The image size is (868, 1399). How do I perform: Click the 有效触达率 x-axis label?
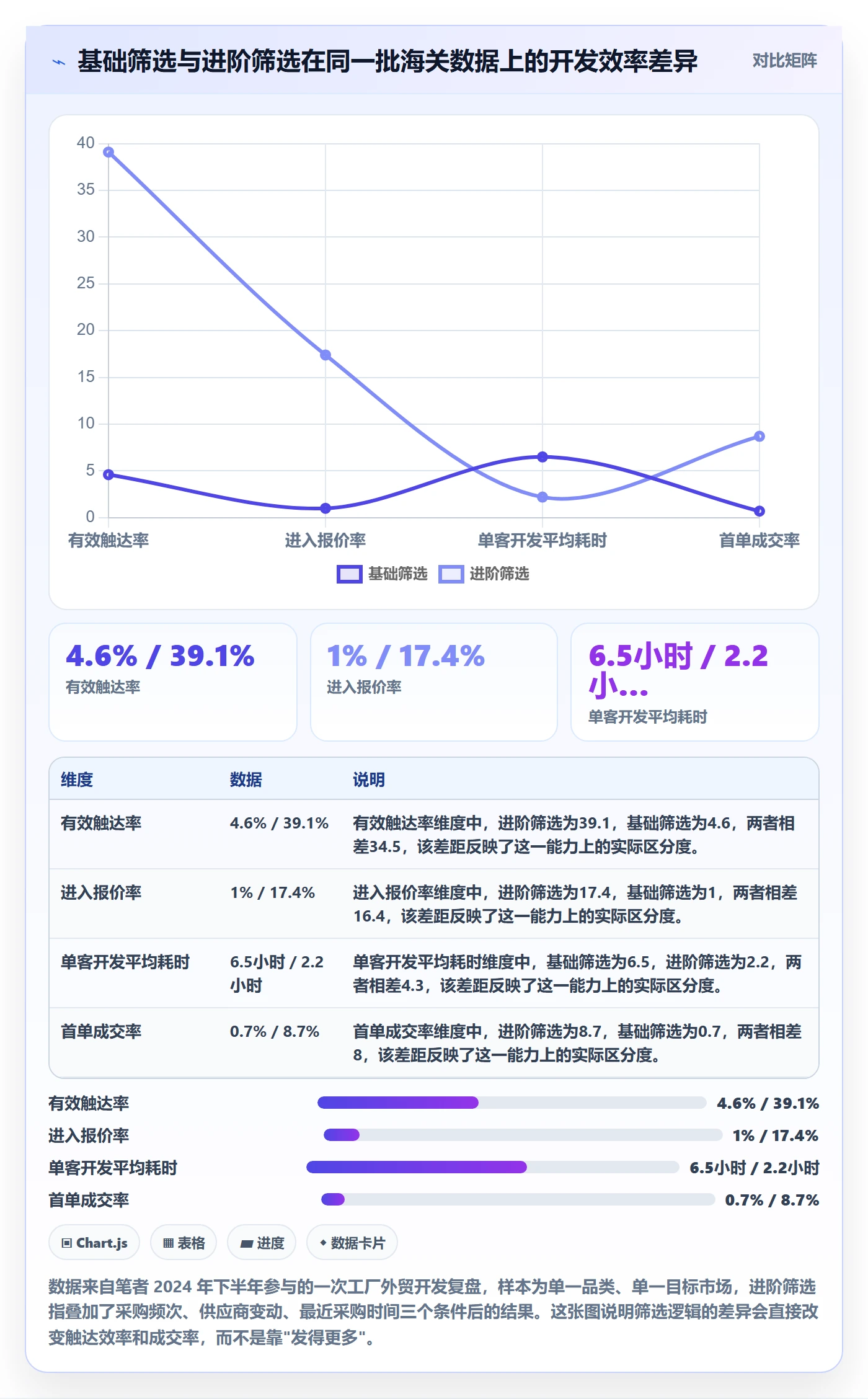click(x=108, y=540)
